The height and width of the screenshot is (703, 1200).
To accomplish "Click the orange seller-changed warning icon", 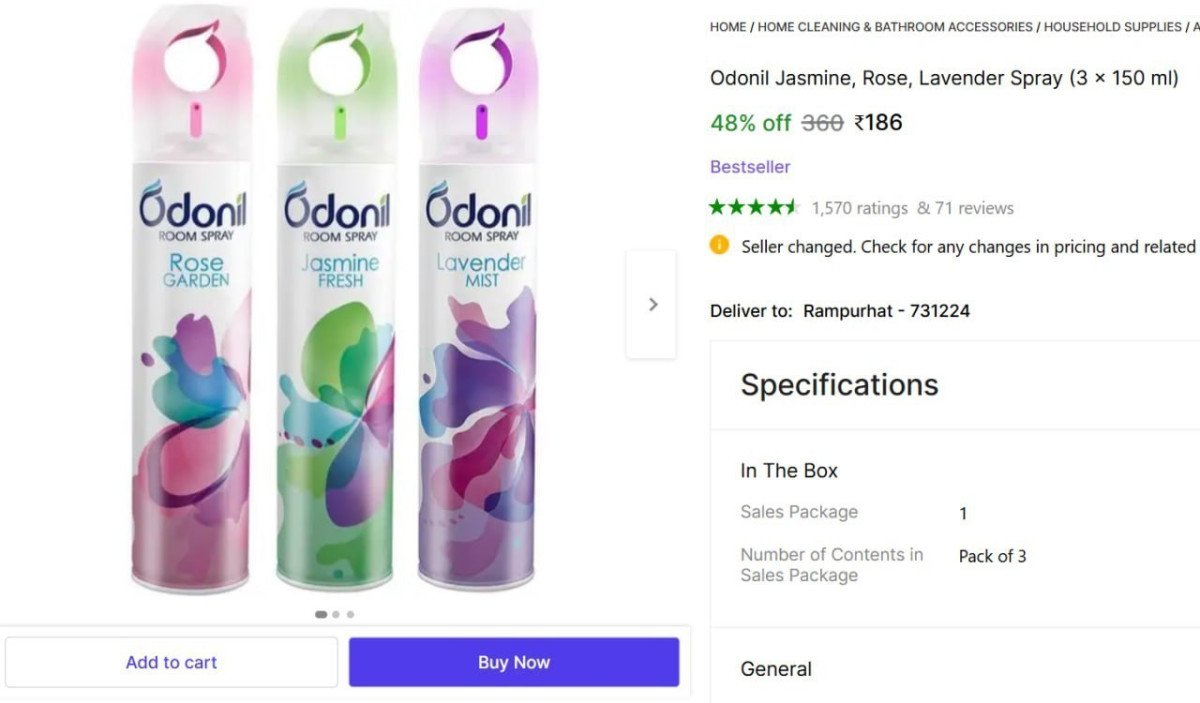I will [718, 245].
